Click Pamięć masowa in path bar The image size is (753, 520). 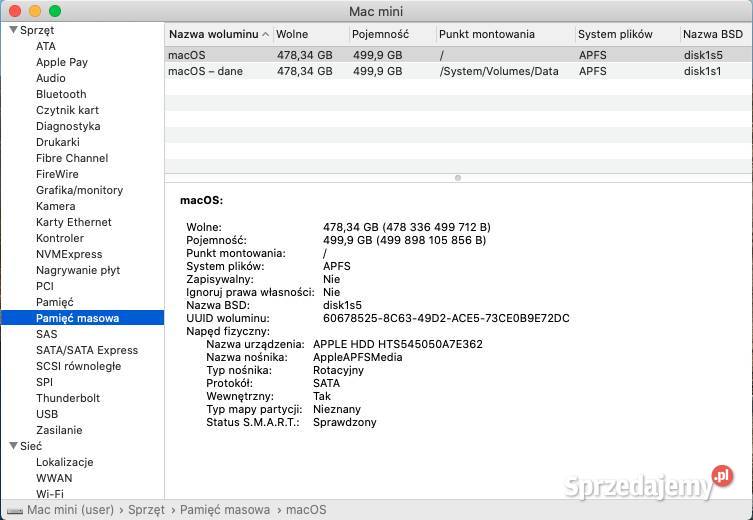225,509
